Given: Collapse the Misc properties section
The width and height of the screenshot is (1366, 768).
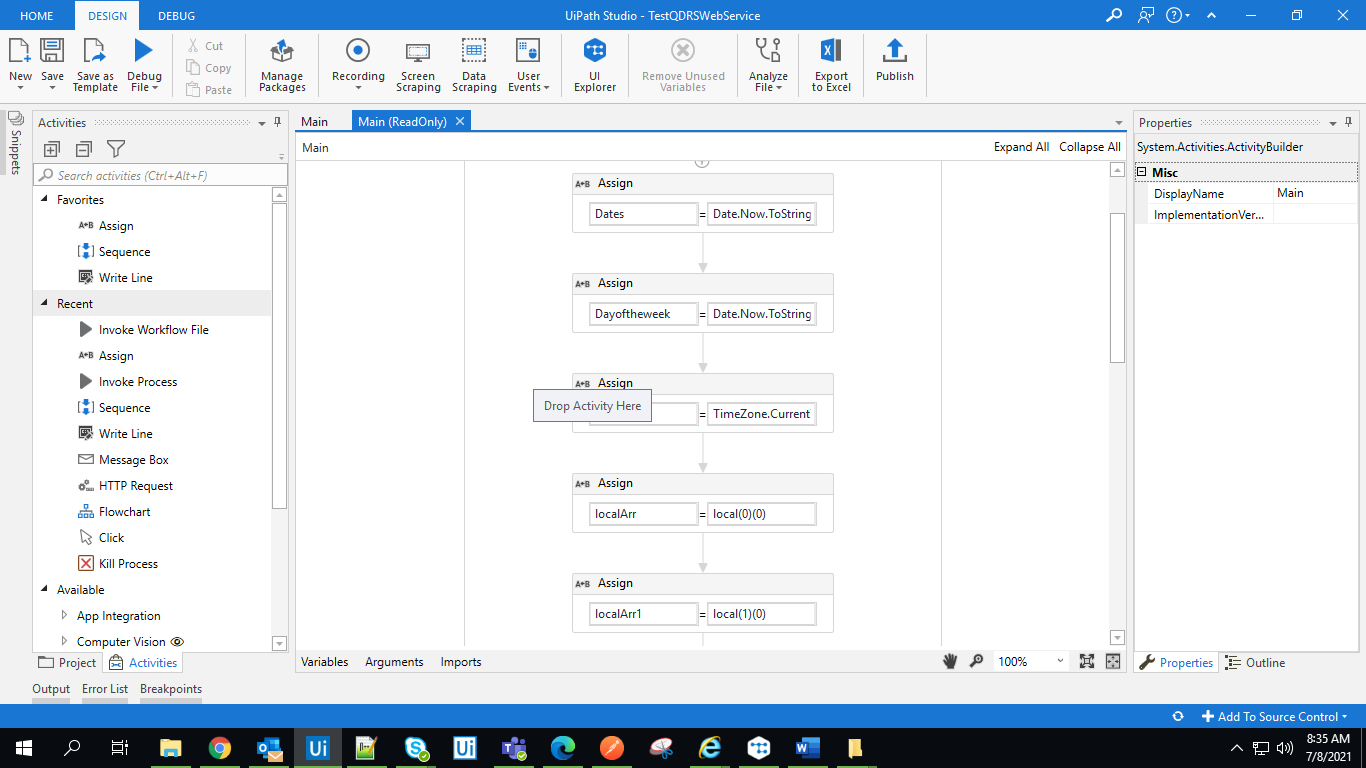Looking at the screenshot, I should pos(1142,172).
